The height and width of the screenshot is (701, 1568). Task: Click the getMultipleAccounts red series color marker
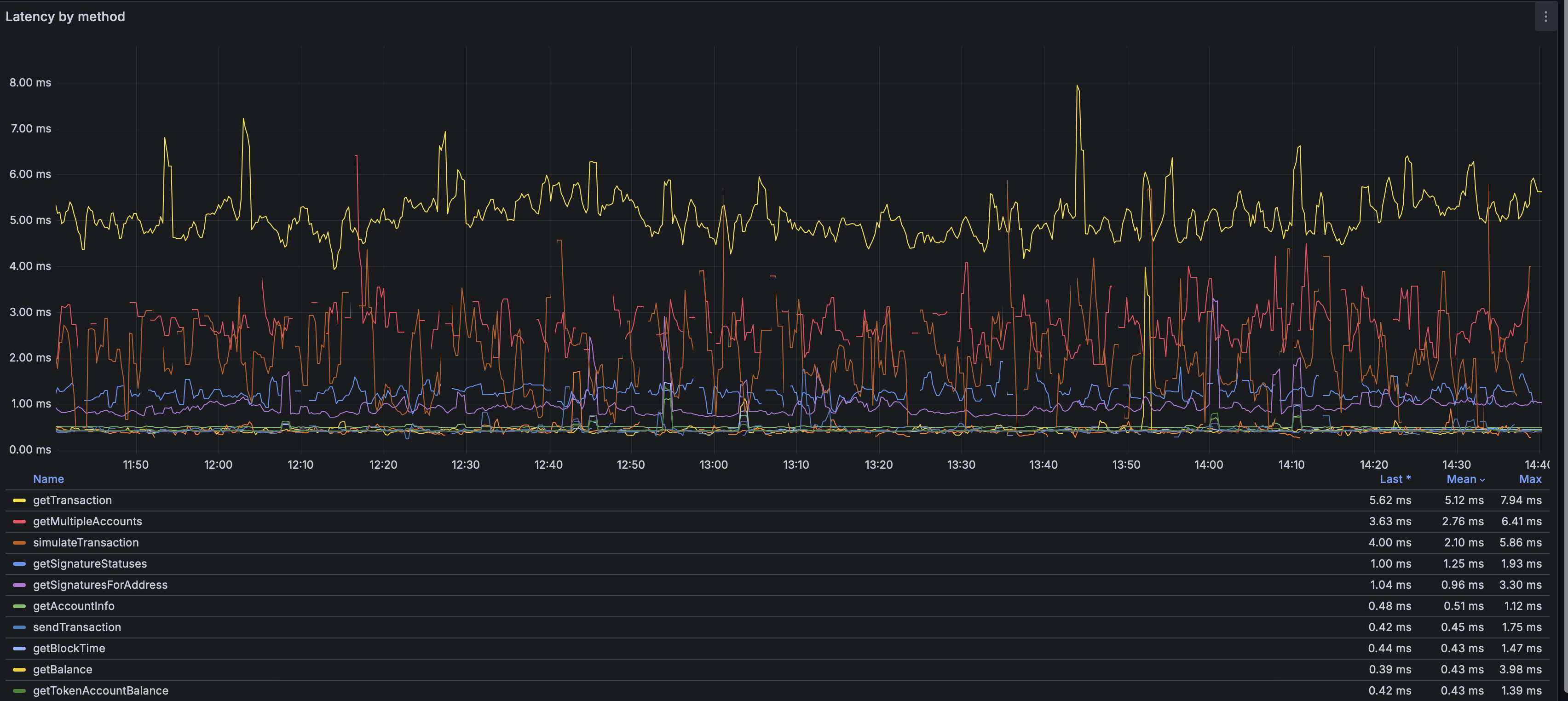click(19, 522)
